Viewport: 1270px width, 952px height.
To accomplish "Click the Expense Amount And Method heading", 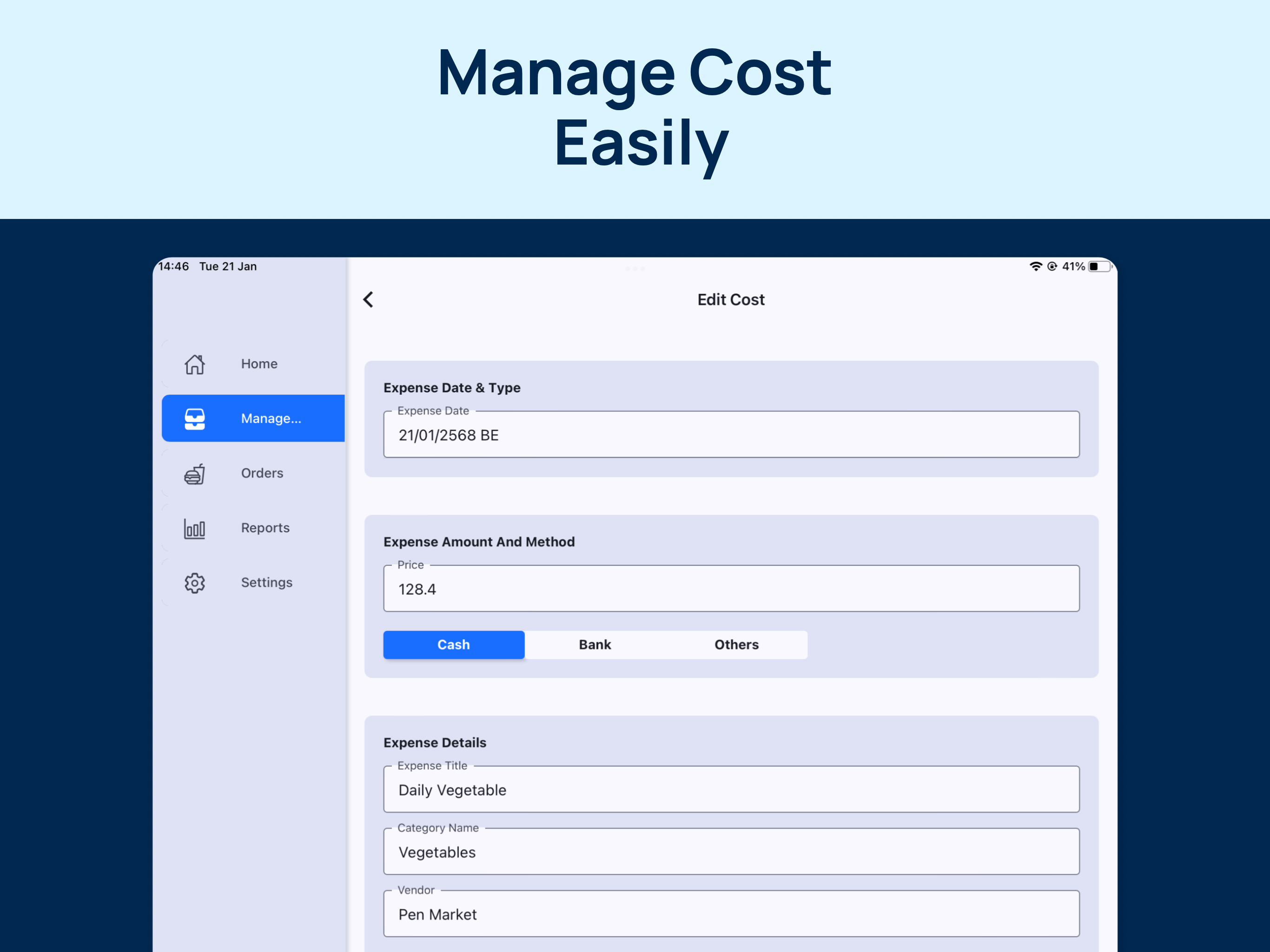I will click(479, 542).
